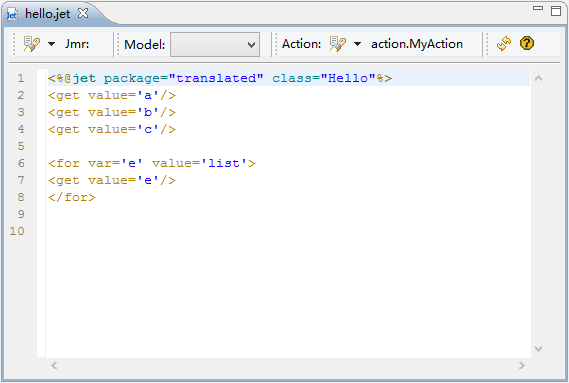
Task: Click the horizontal scrollbar left arrow
Action: (54, 365)
